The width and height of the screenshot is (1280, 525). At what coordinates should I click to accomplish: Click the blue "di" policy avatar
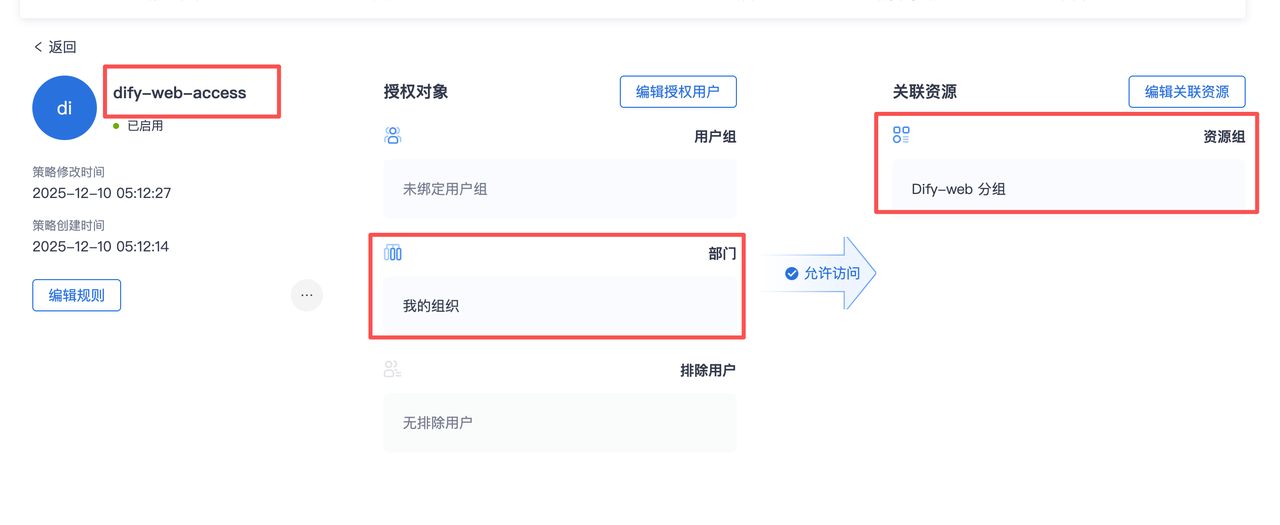click(64, 107)
